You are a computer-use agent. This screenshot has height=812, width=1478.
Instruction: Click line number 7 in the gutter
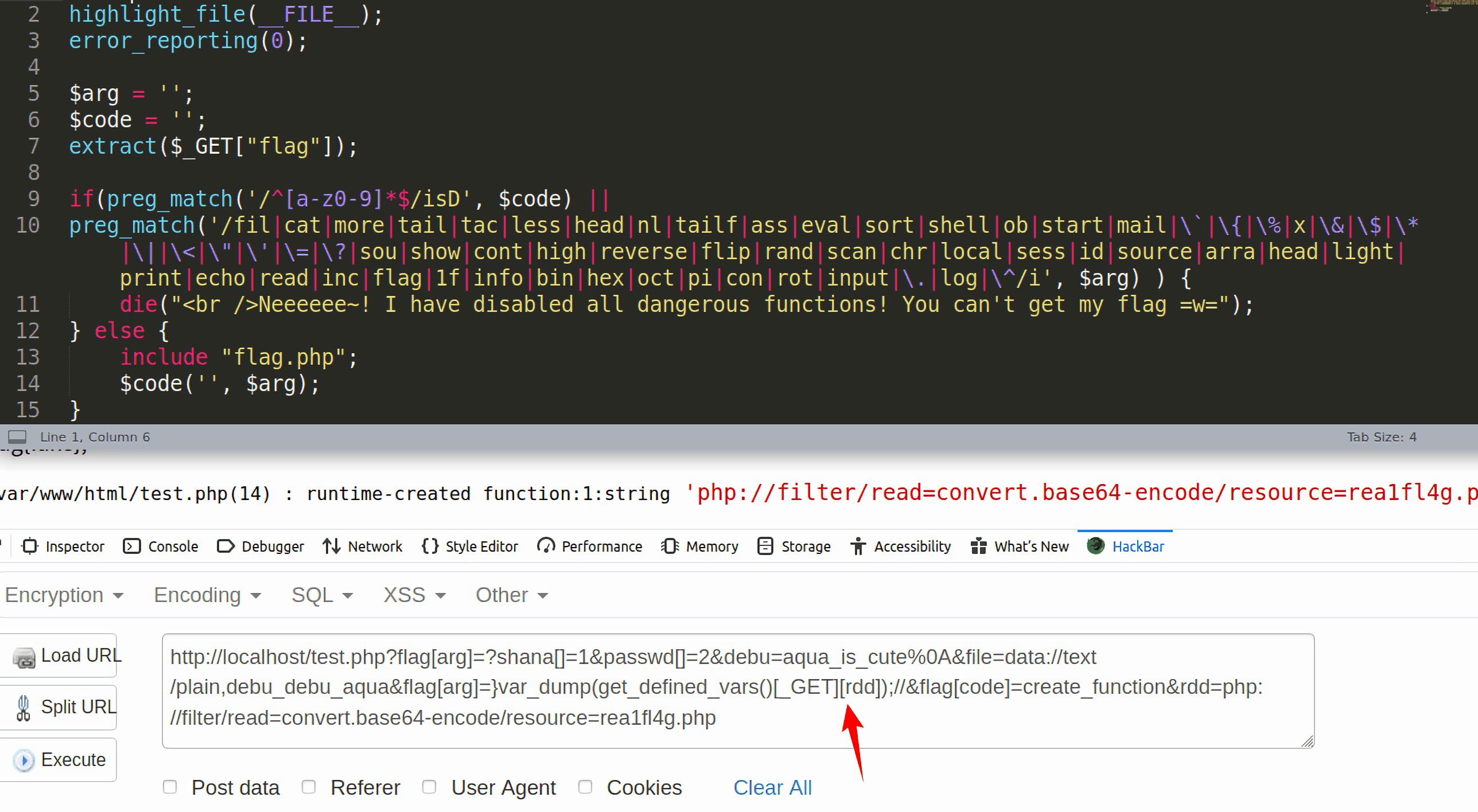point(33,146)
